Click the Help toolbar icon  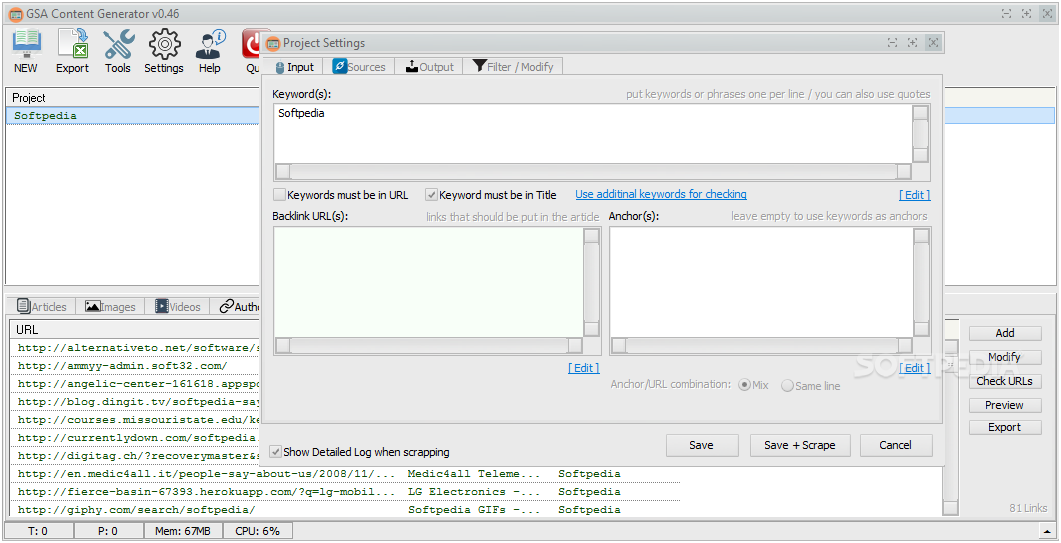[x=210, y=51]
